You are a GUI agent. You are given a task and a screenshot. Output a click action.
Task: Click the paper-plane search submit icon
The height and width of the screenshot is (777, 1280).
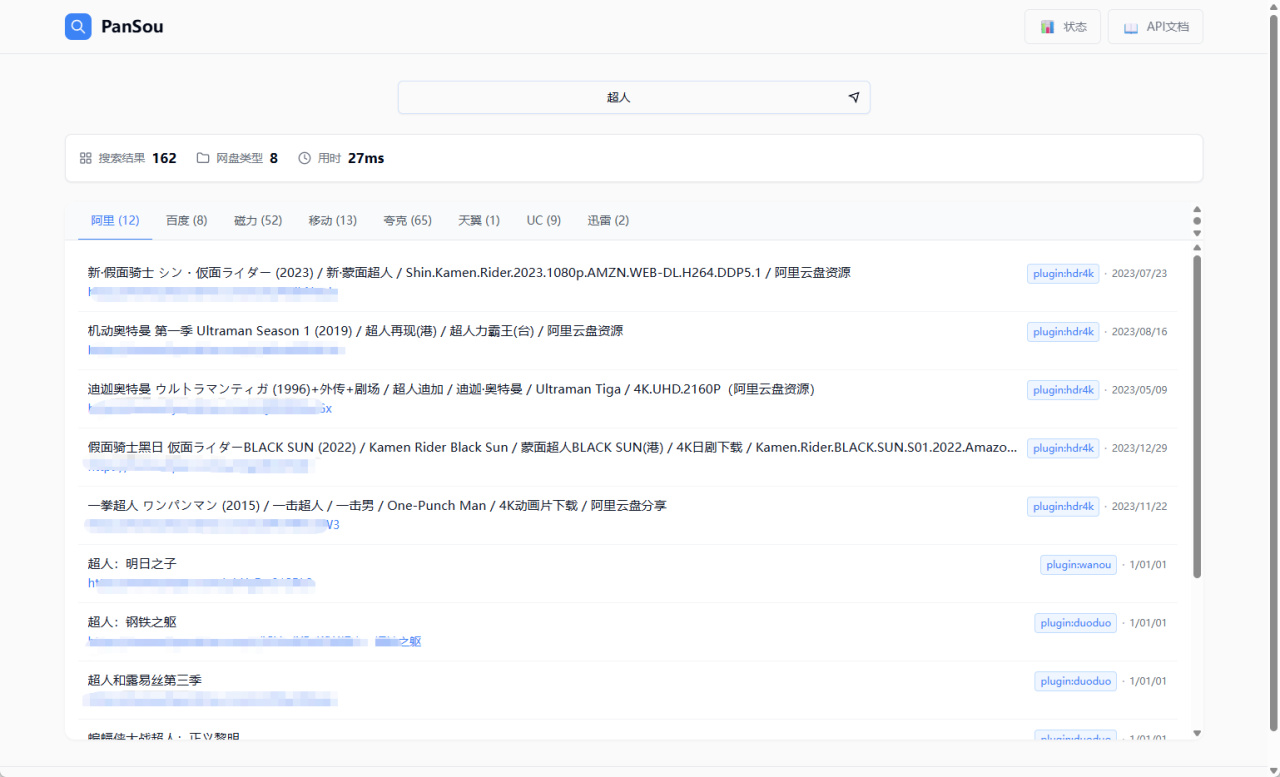tap(854, 97)
